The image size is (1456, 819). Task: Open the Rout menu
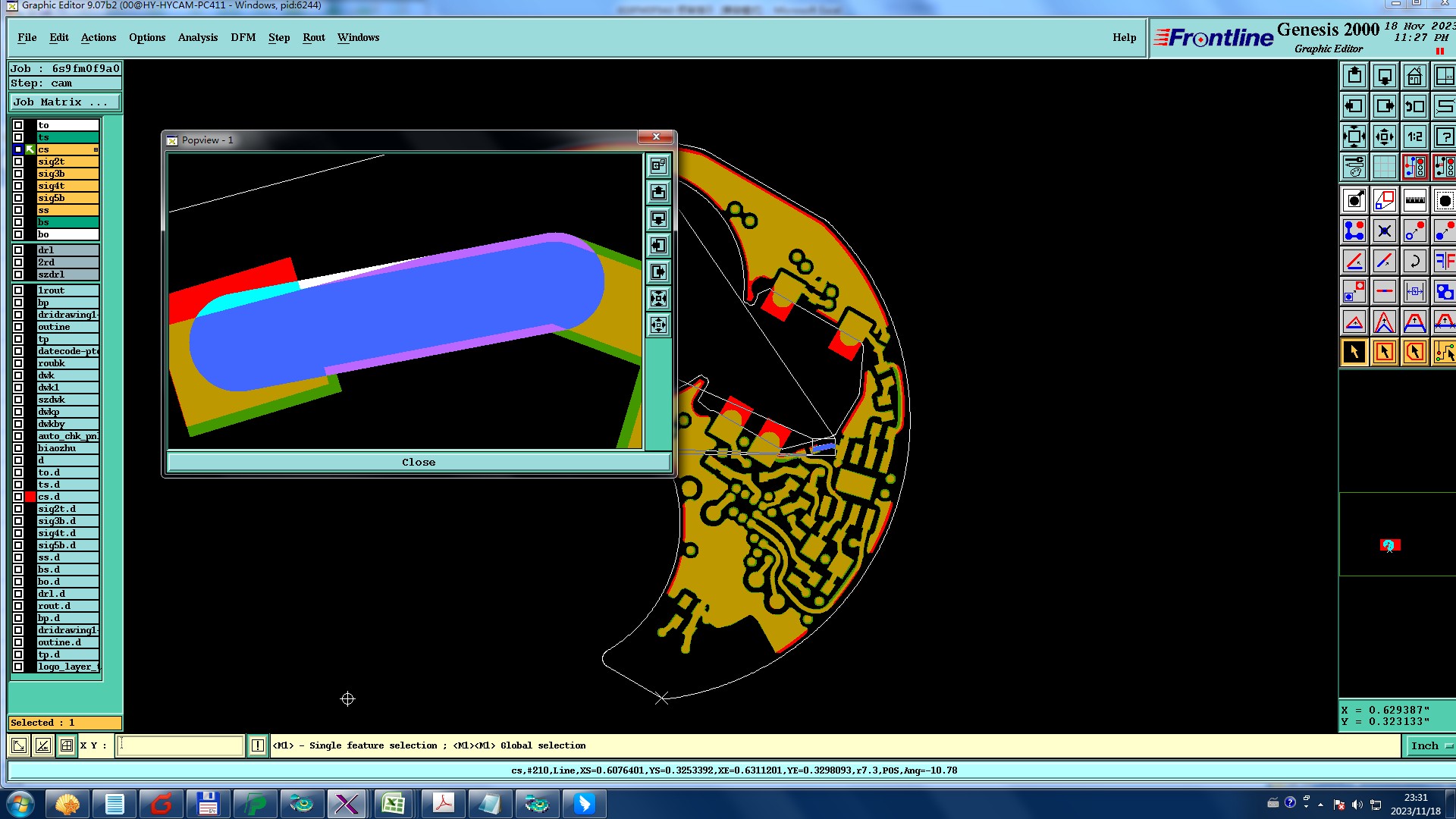[313, 37]
